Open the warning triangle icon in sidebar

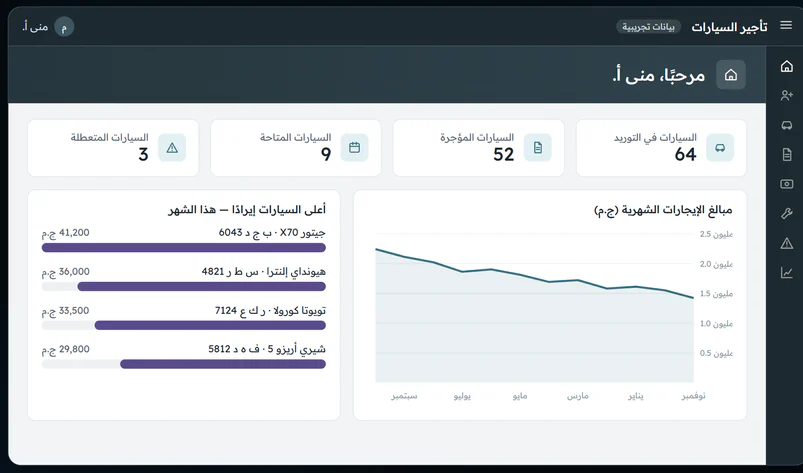[787, 243]
